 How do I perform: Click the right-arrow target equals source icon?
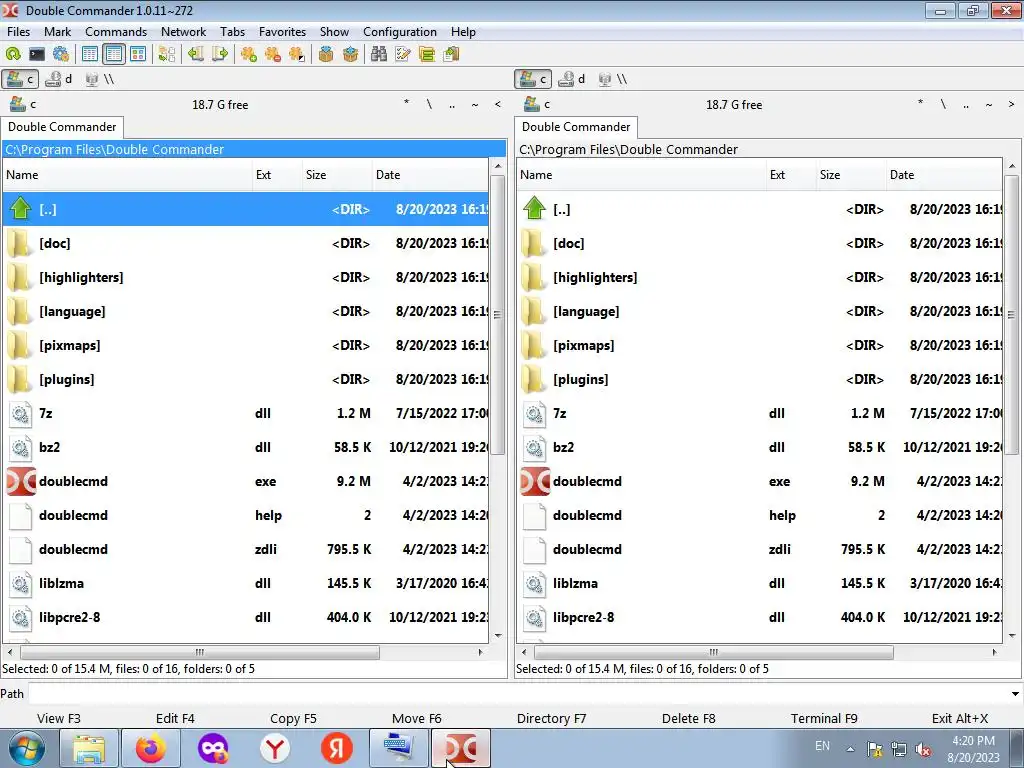(x=220, y=54)
